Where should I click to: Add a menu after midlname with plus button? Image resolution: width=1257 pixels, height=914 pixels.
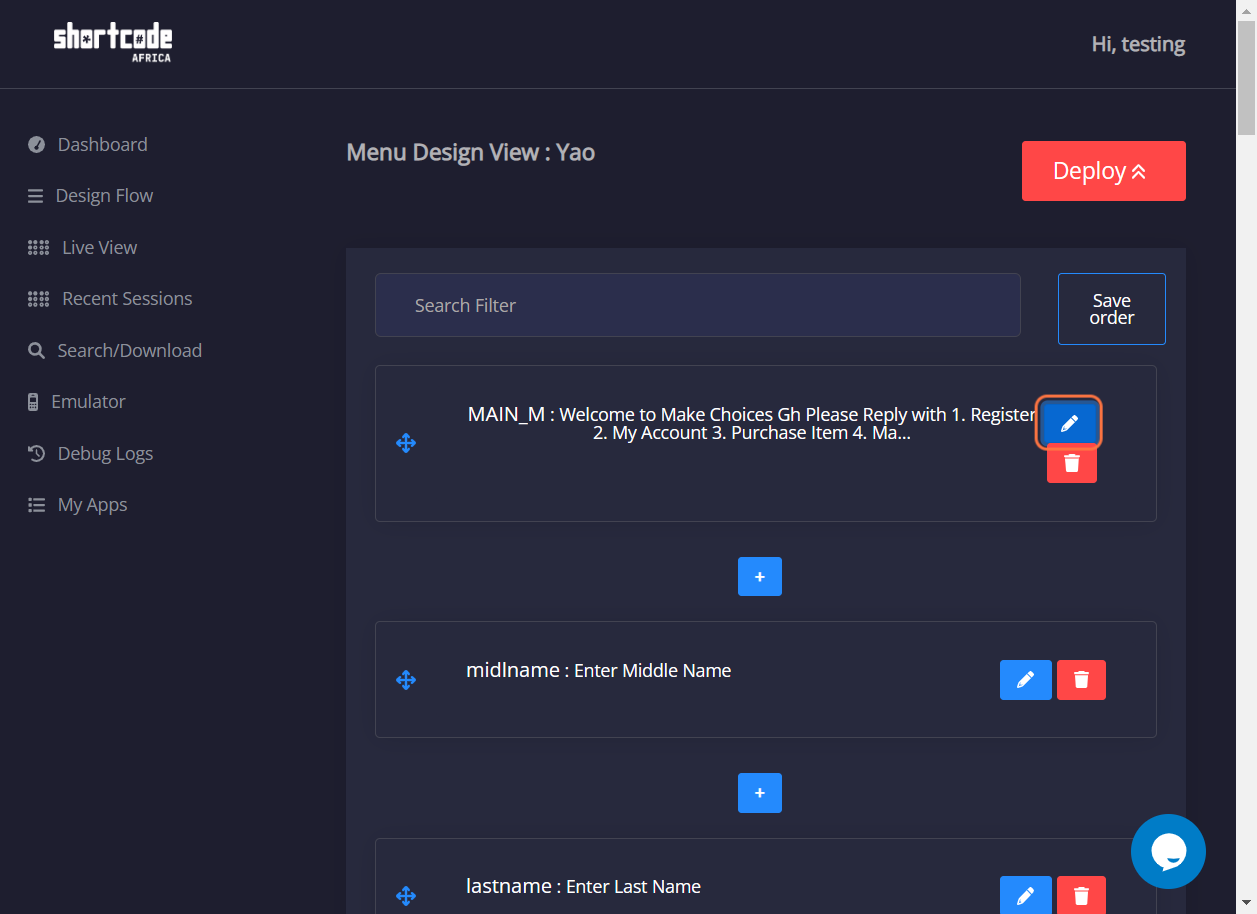click(760, 793)
